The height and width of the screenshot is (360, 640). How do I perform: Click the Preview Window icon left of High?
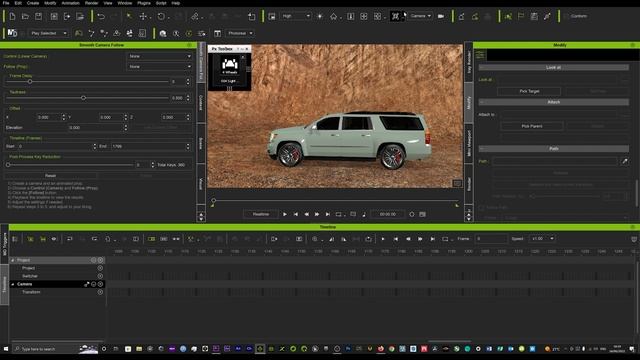pos(272,16)
